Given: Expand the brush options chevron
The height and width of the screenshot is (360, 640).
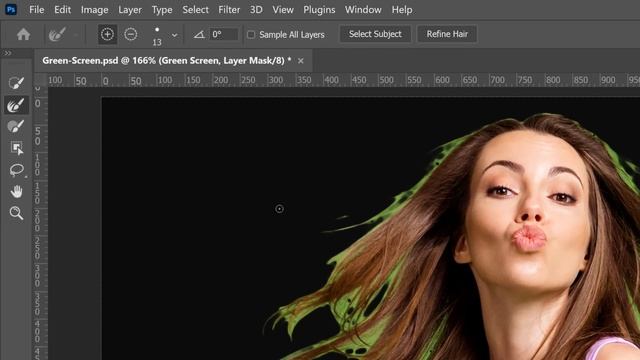Looking at the screenshot, I should pyautogui.click(x=175, y=36).
